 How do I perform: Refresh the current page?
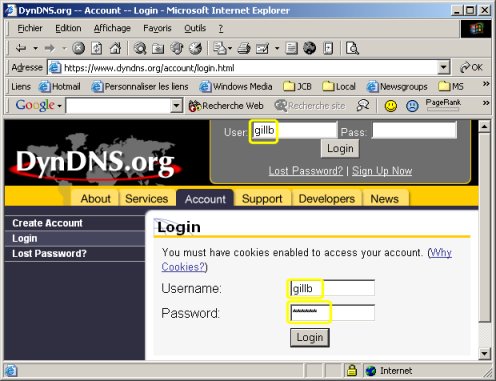[x=97, y=49]
